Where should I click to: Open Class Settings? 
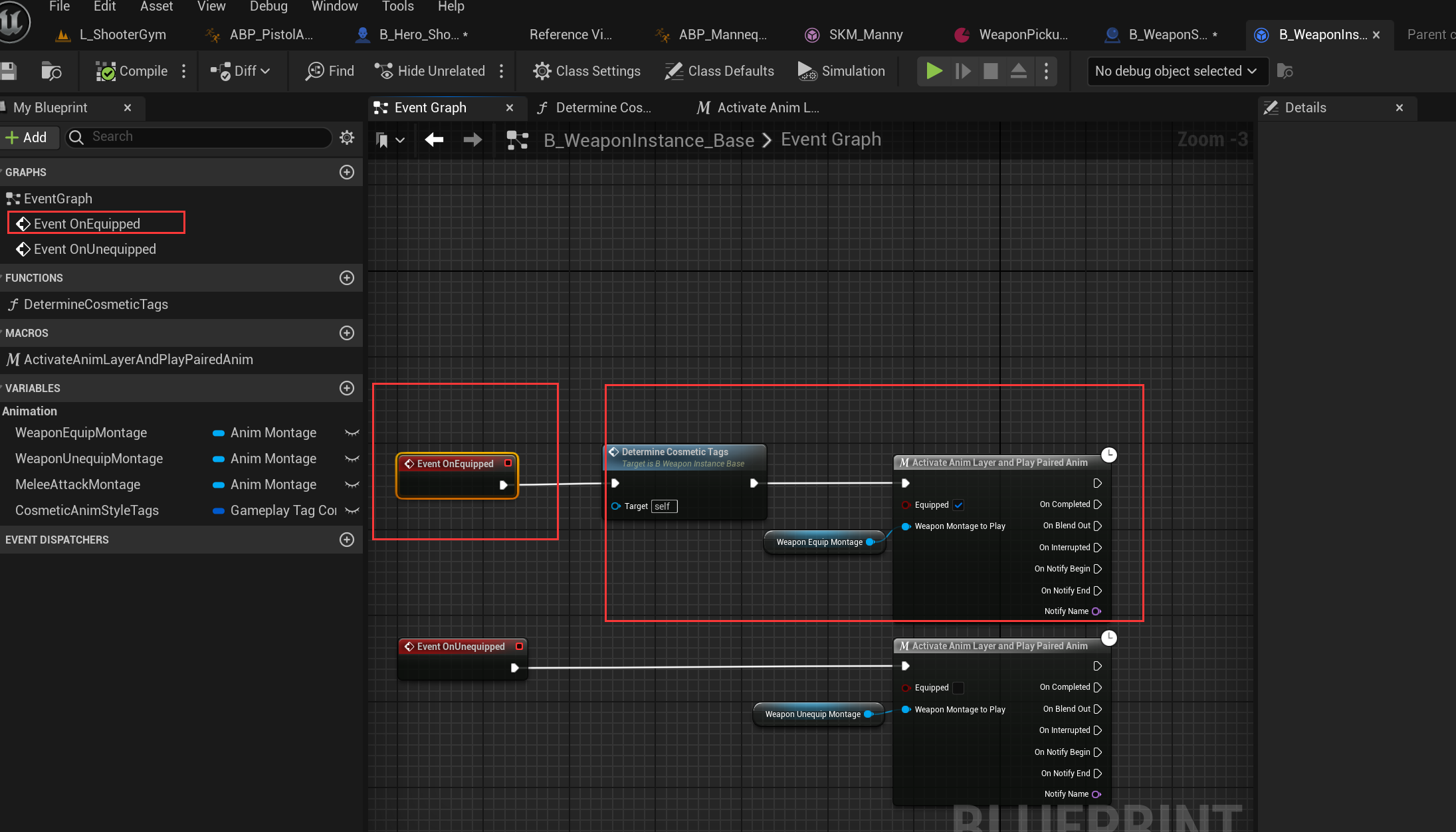pos(587,71)
